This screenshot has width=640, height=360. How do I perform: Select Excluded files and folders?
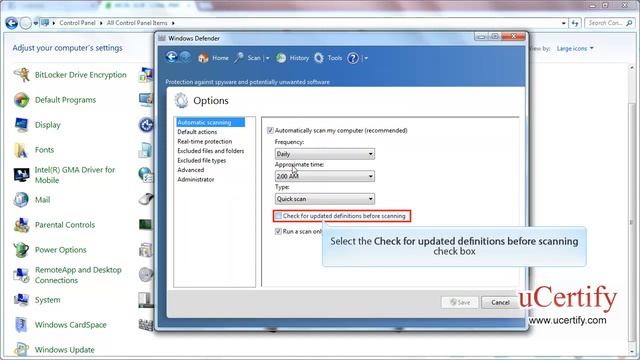pyautogui.click(x=211, y=151)
